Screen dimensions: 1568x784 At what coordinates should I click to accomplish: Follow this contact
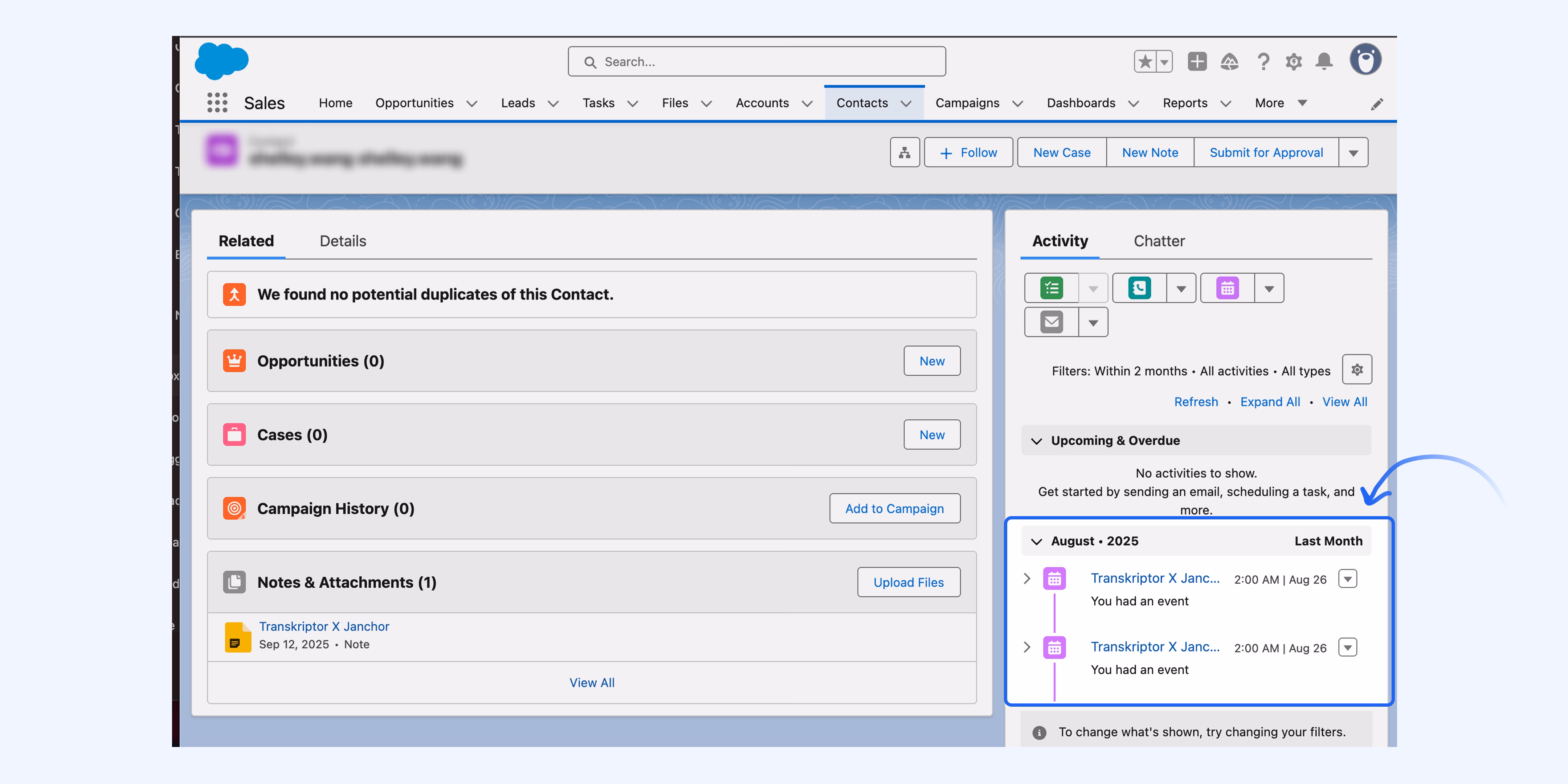tap(968, 152)
